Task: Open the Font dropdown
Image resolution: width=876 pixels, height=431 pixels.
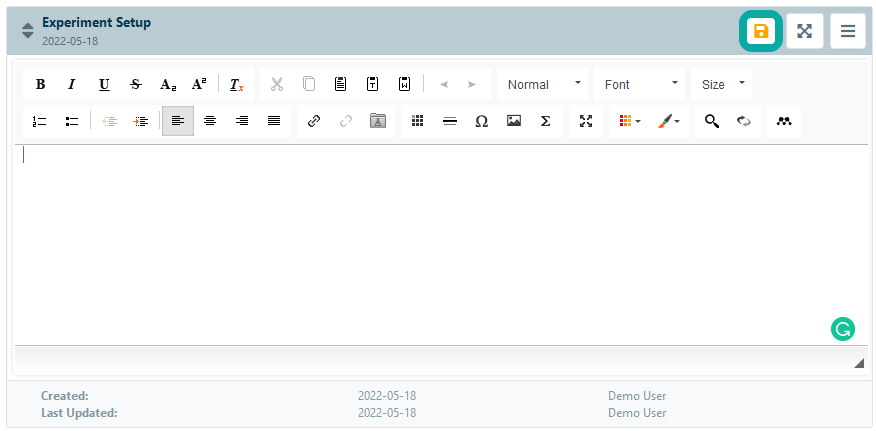Action: [641, 85]
